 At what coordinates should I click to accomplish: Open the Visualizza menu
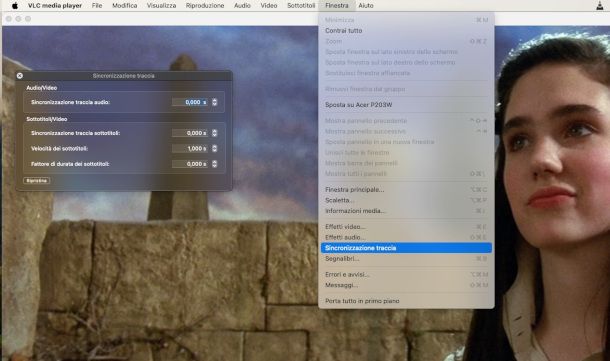click(x=161, y=5)
